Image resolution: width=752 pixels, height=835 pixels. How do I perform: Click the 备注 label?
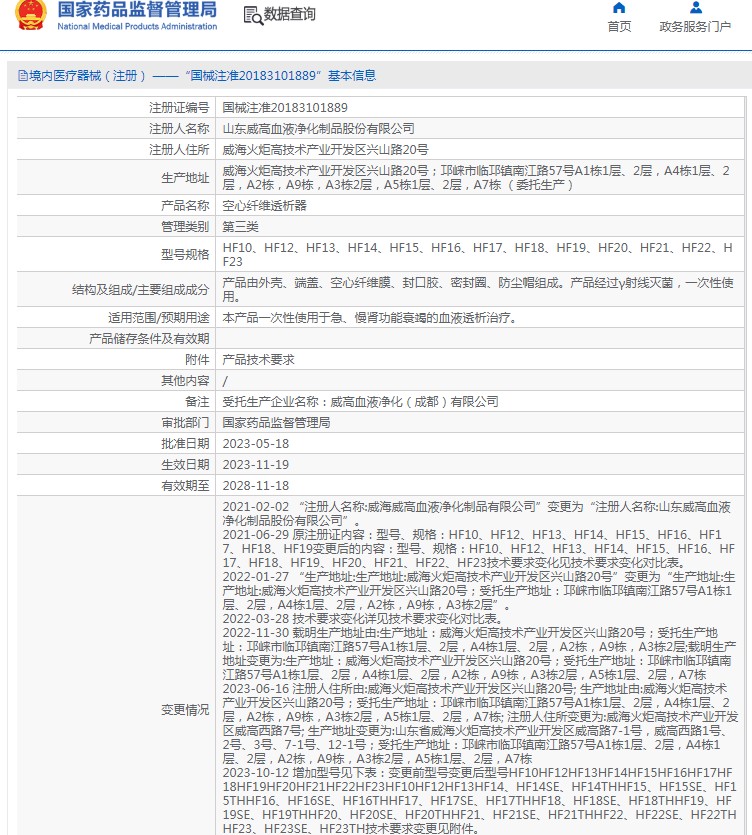pyautogui.click(x=197, y=402)
